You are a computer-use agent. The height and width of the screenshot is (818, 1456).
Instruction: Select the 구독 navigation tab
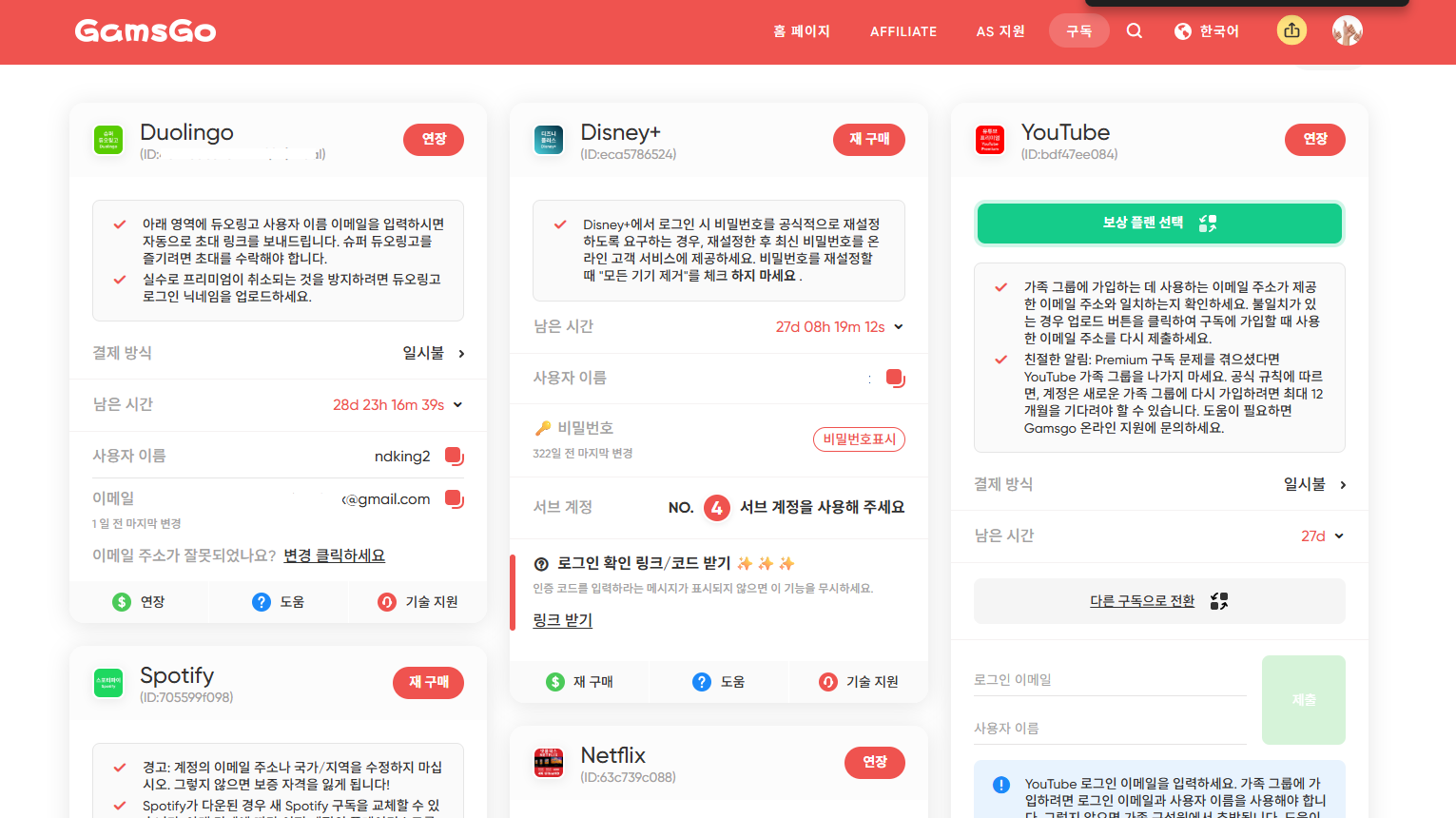[x=1079, y=31]
